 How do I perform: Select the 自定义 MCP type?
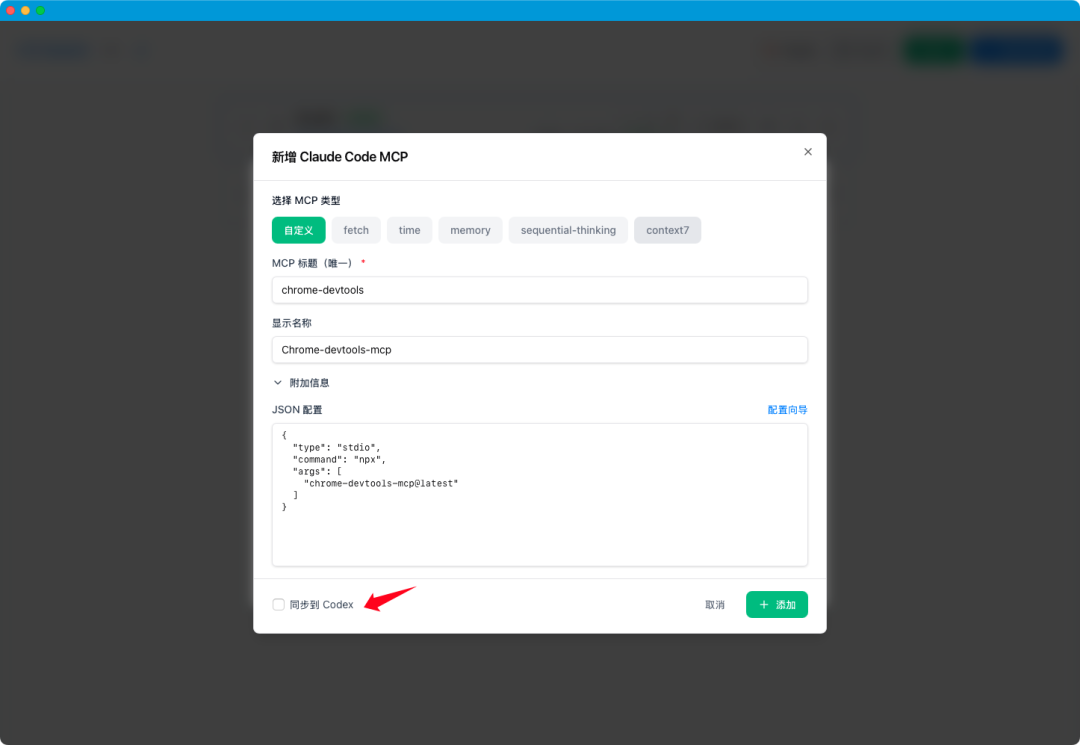coord(298,230)
